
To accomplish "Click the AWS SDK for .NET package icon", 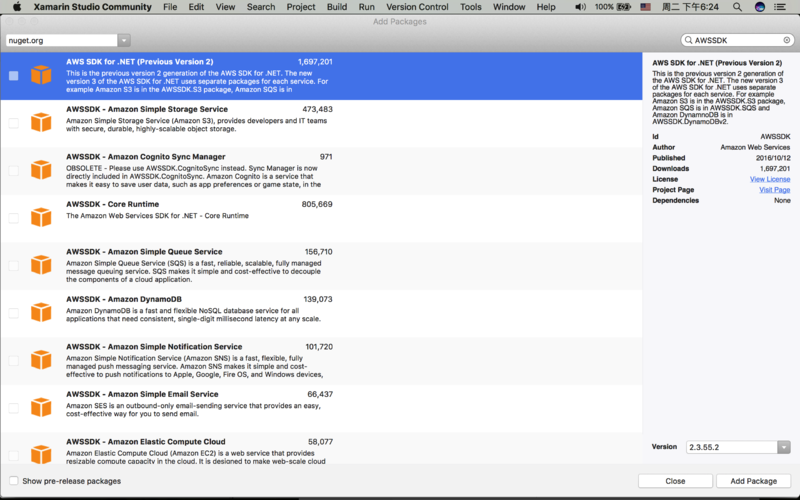I will 41,76.
